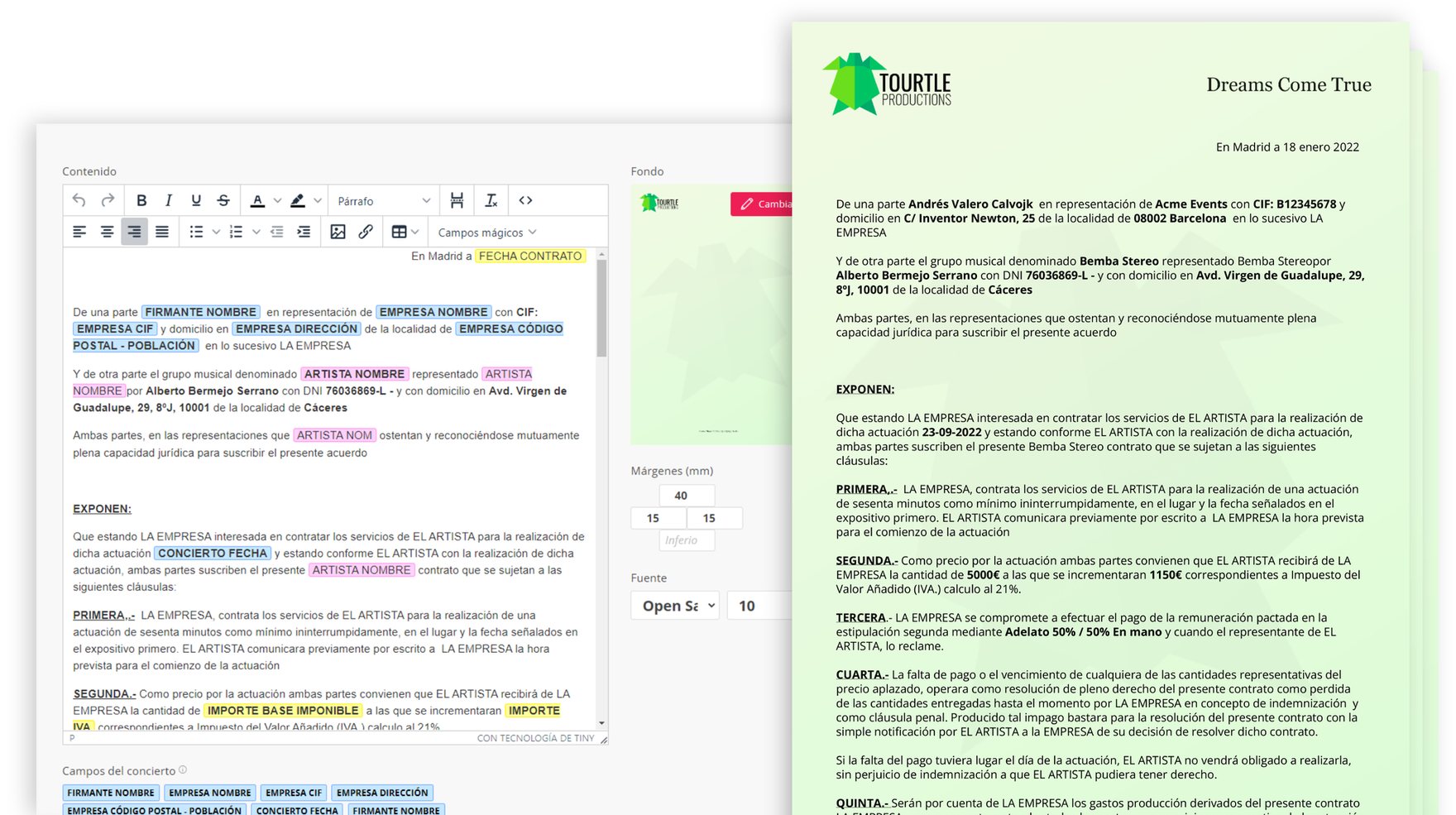Open the Fuente font family dropdown
The height and width of the screenshot is (815, 1456).
675,606
